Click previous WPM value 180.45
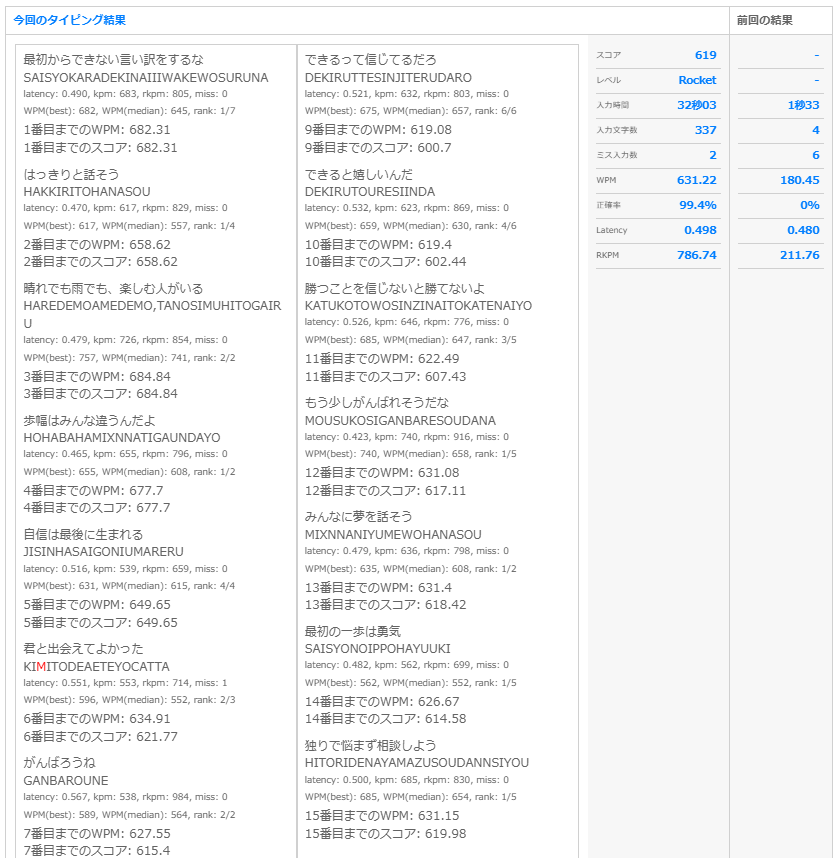The height and width of the screenshot is (858, 837). (799, 180)
